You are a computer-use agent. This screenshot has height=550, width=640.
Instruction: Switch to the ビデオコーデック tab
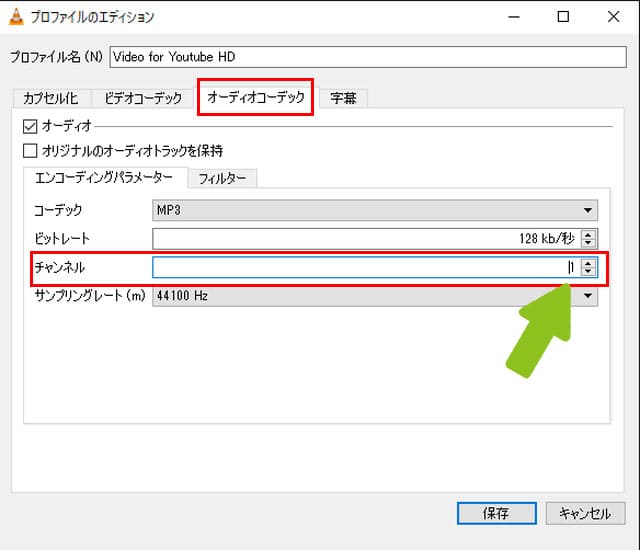(x=143, y=98)
